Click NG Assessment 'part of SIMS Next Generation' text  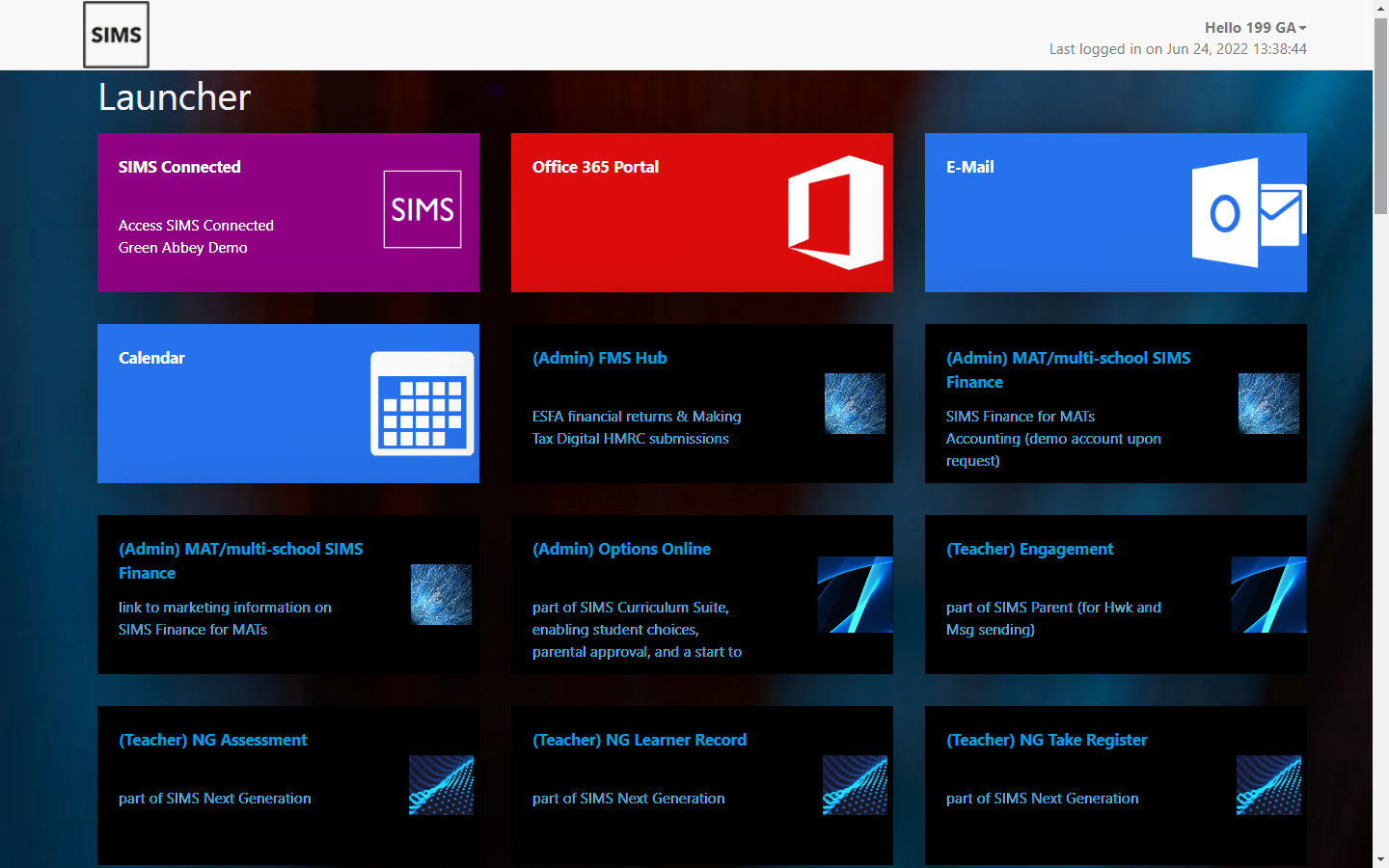point(214,799)
